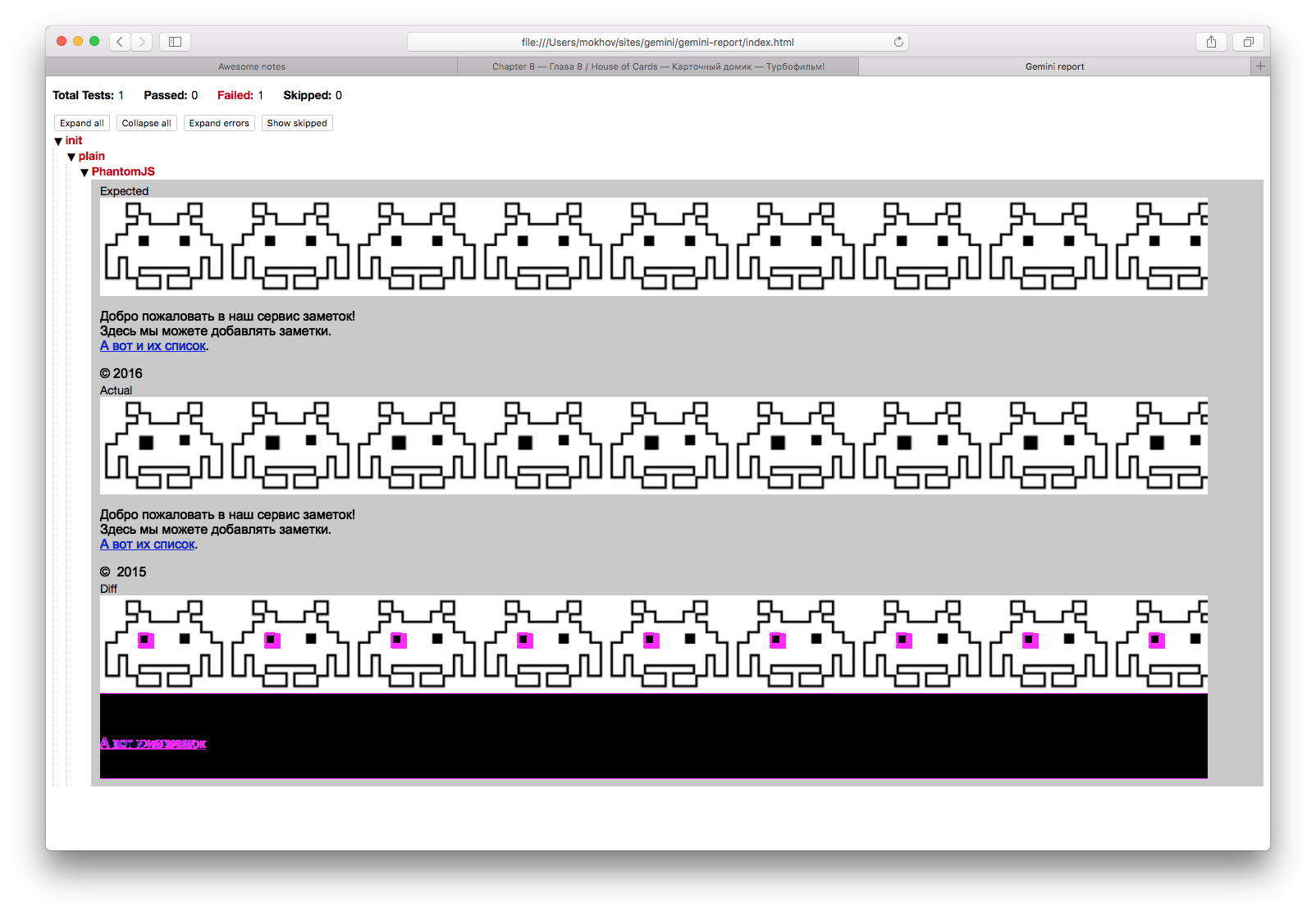This screenshot has width=1316, height=916.
Task: Select the plain tree label
Action: pyautogui.click(x=92, y=156)
